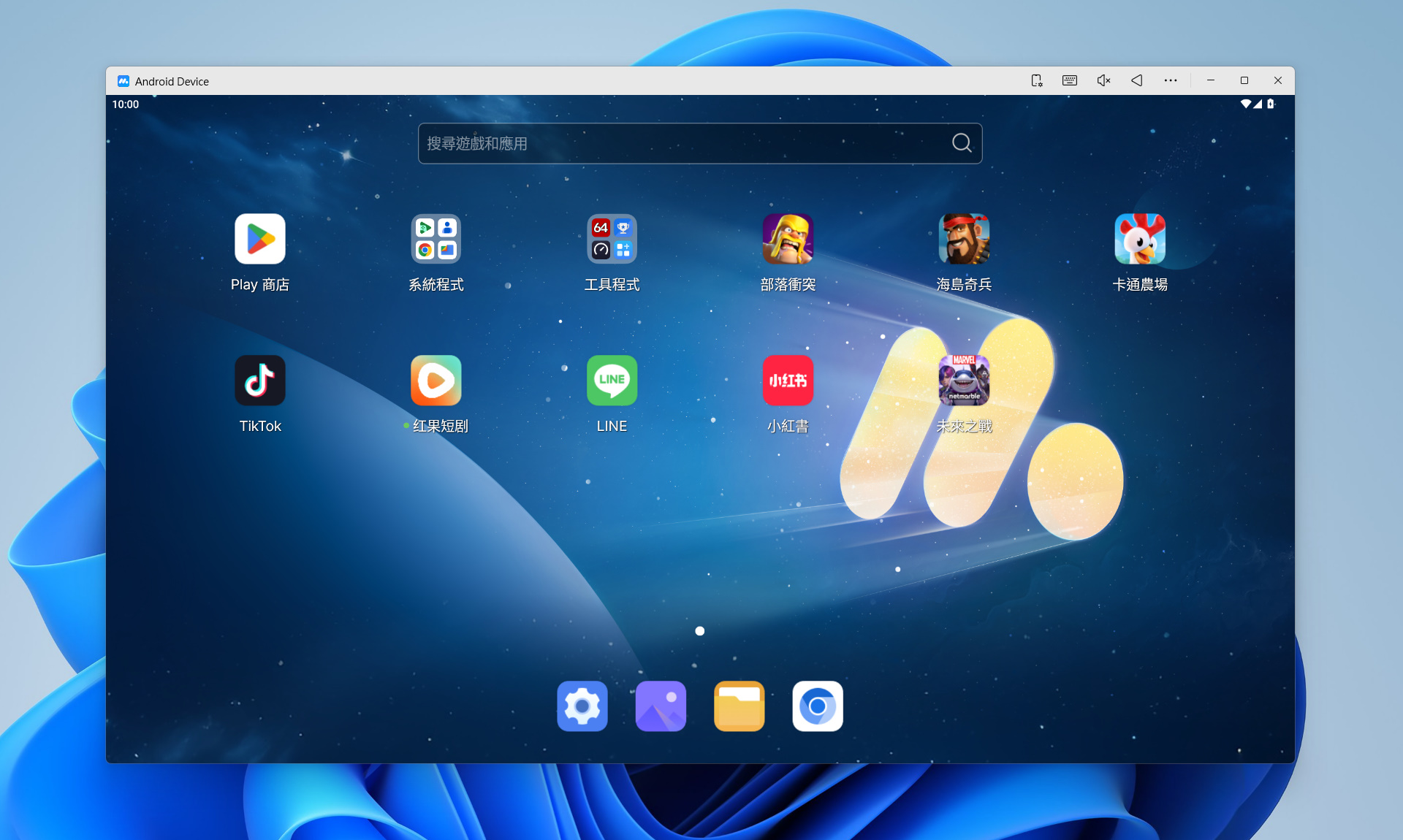Open the file manager in dock
The width and height of the screenshot is (1403, 840).
click(739, 706)
